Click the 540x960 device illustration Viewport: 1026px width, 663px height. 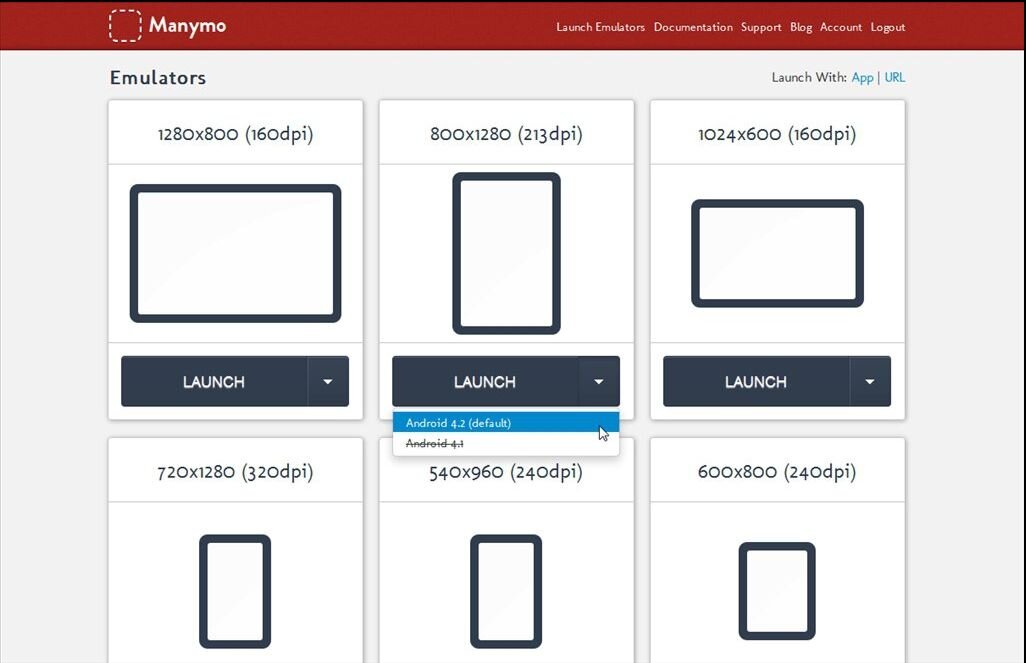pyautogui.click(x=506, y=591)
